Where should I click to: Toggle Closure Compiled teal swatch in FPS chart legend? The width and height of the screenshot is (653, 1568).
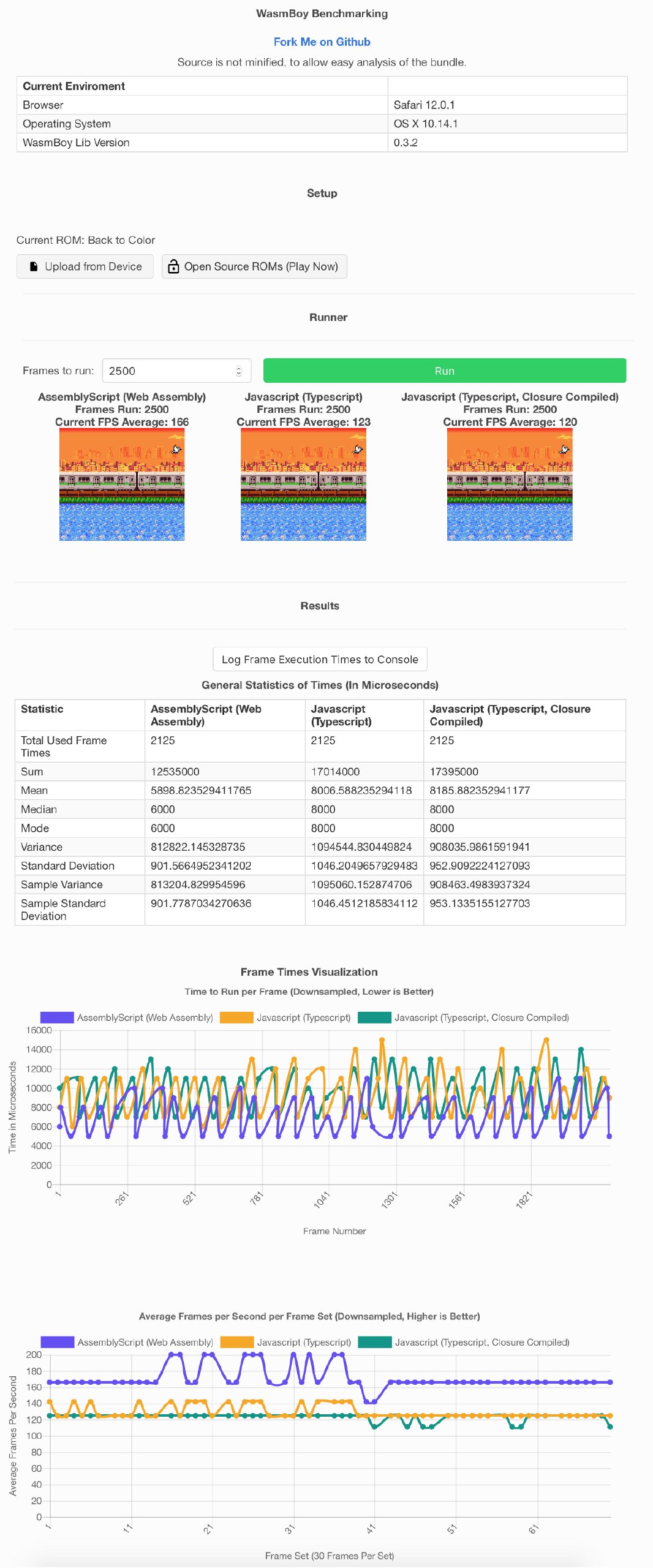click(x=375, y=1342)
